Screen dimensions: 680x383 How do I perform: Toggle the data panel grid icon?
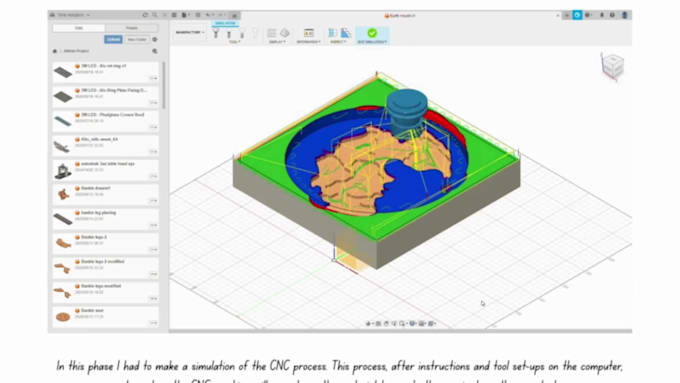pos(174,15)
